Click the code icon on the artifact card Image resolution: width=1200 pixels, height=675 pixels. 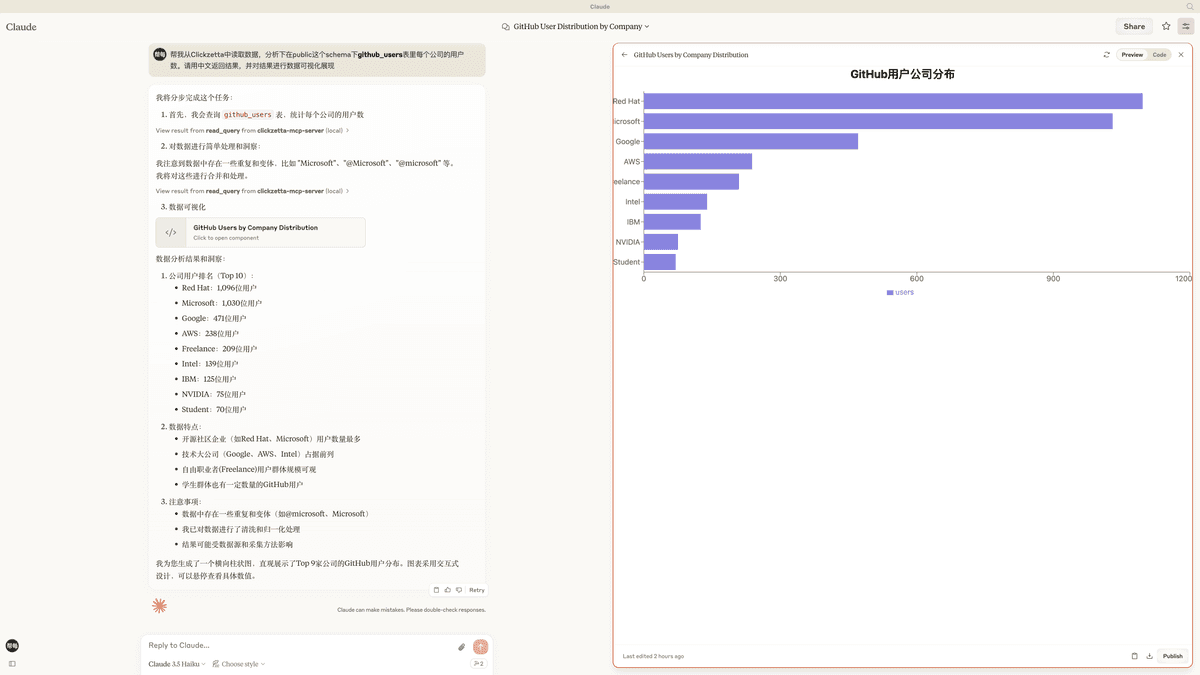coord(171,233)
